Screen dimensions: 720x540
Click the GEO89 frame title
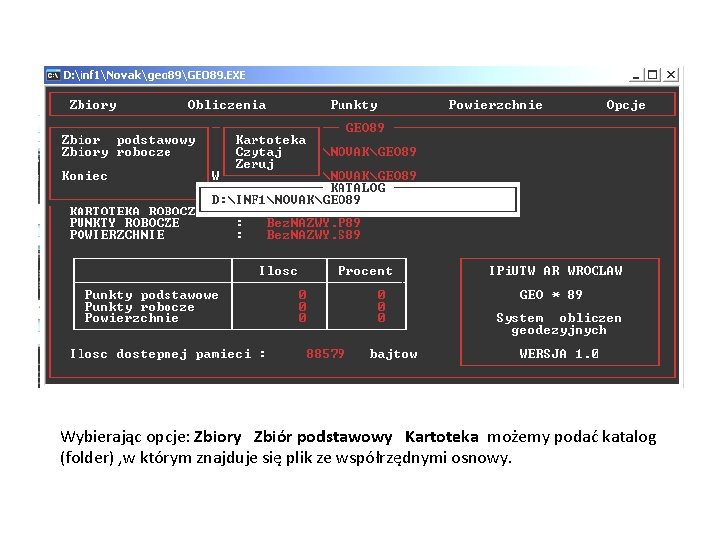365,128
